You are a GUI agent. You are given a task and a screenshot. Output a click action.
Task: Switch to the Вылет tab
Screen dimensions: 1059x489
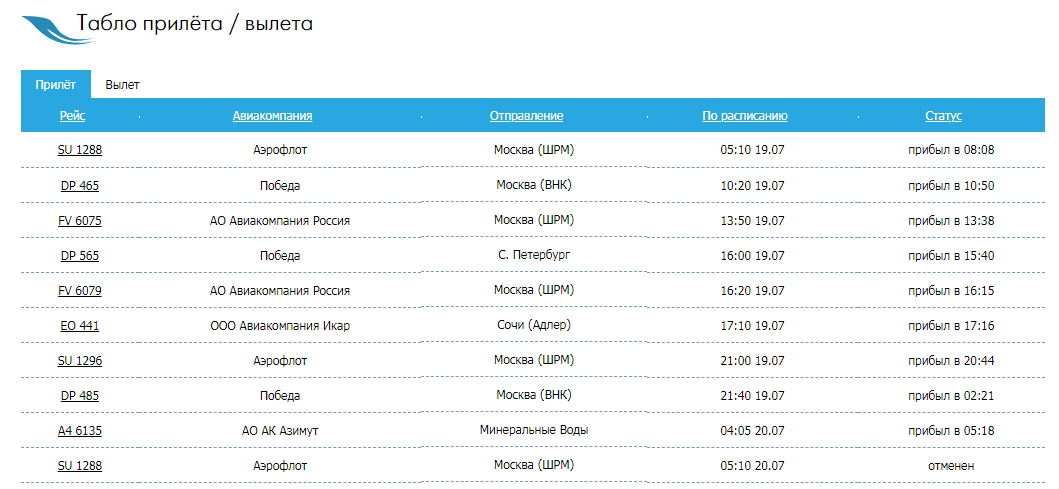[122, 85]
